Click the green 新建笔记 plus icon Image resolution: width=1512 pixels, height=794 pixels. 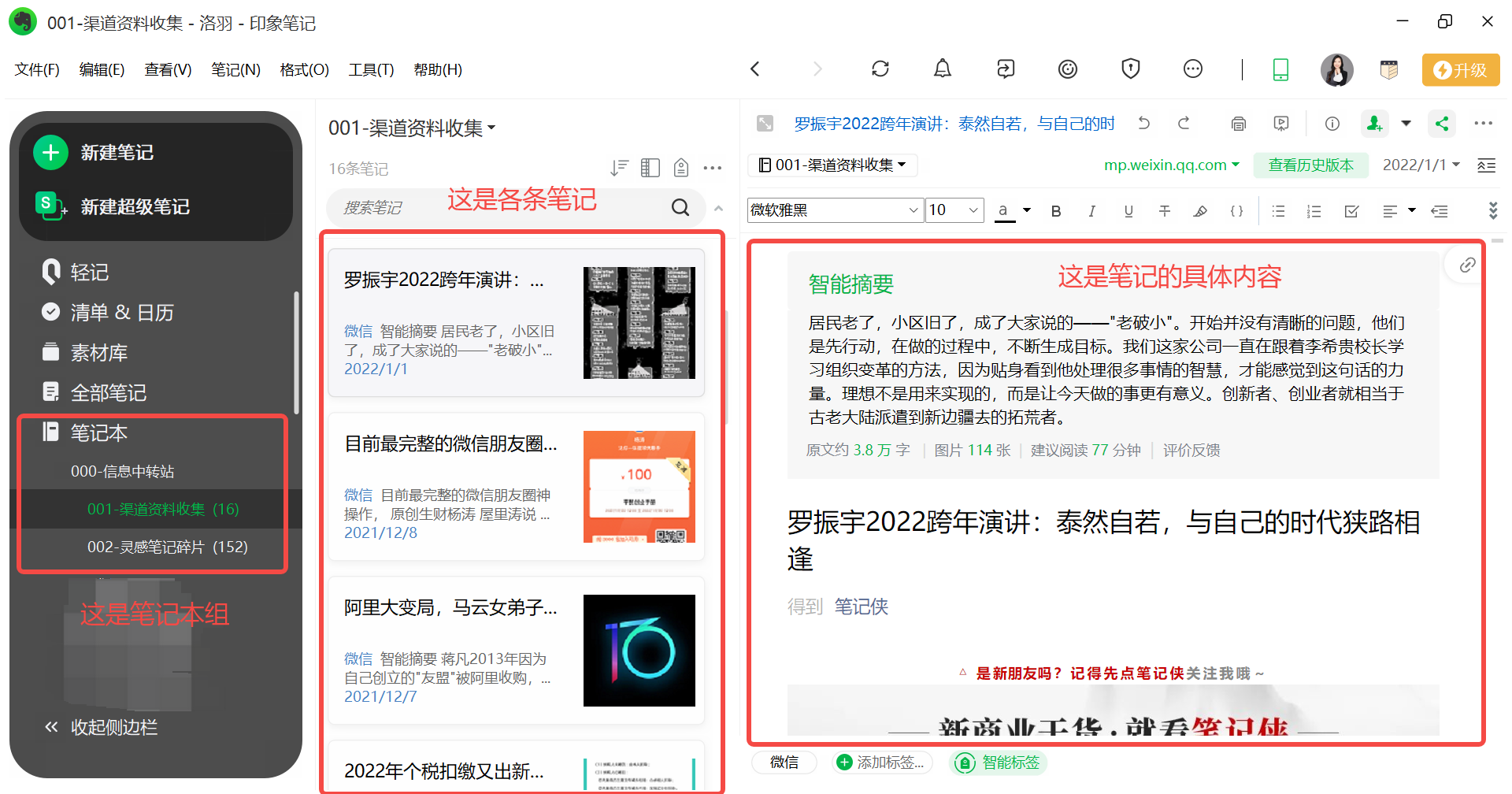click(x=51, y=152)
